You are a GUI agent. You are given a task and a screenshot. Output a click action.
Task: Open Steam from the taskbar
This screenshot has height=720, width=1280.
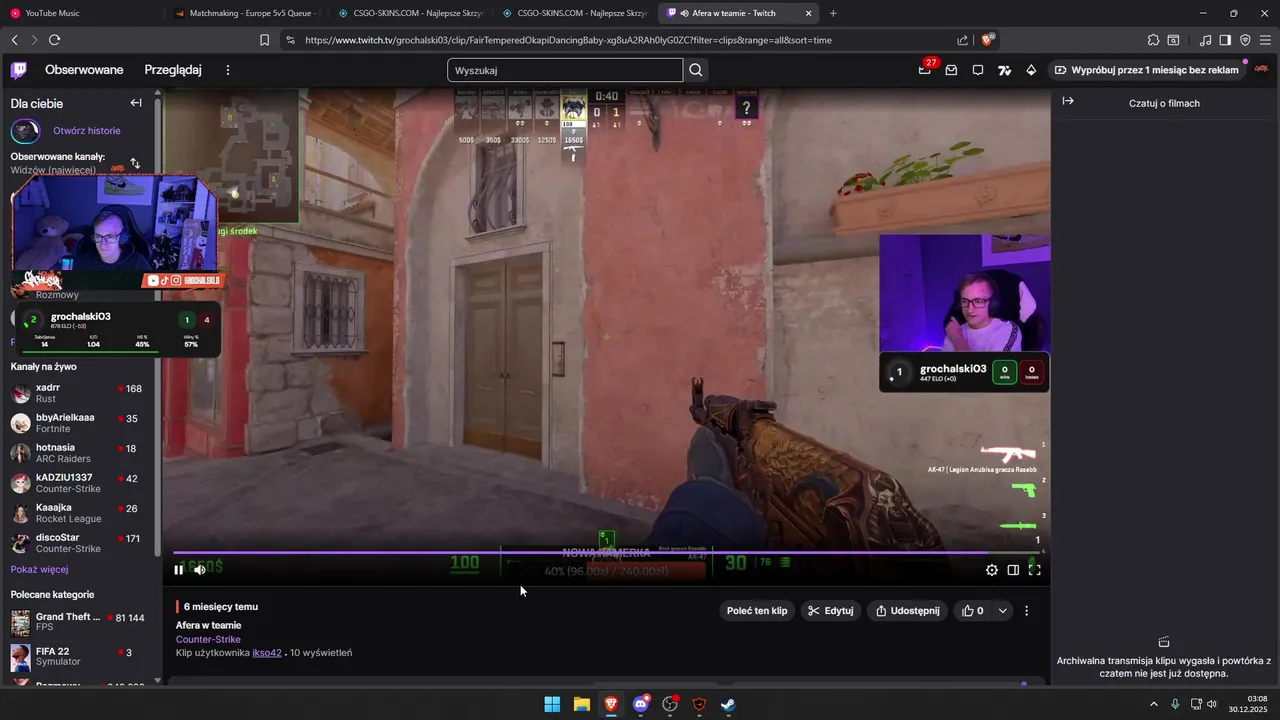click(x=728, y=704)
